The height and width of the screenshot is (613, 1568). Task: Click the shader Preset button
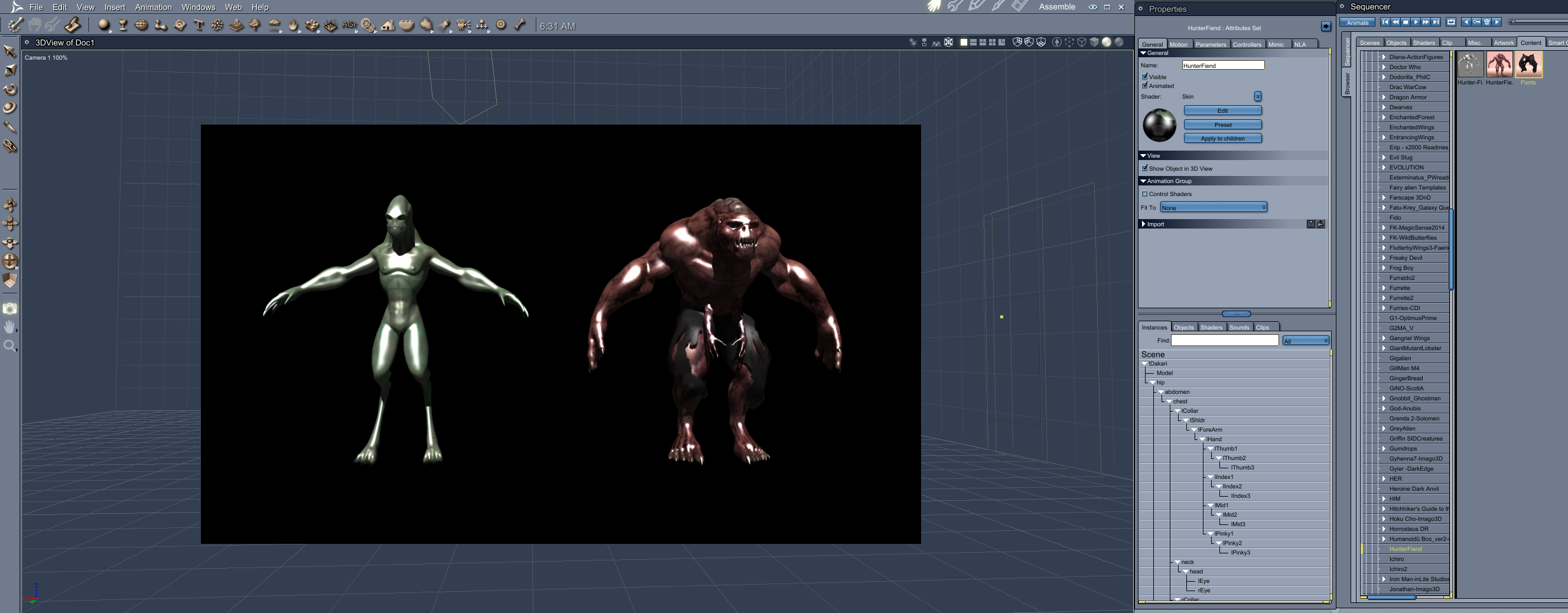pyautogui.click(x=1223, y=125)
